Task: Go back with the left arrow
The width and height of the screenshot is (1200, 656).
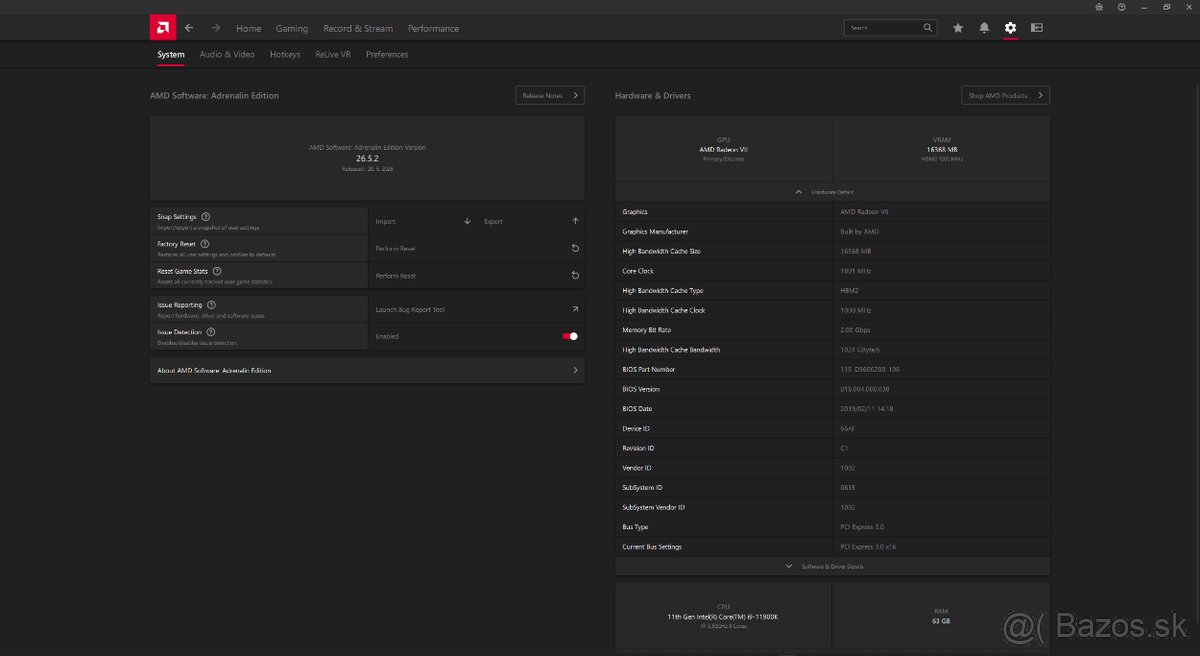Action: coord(189,28)
